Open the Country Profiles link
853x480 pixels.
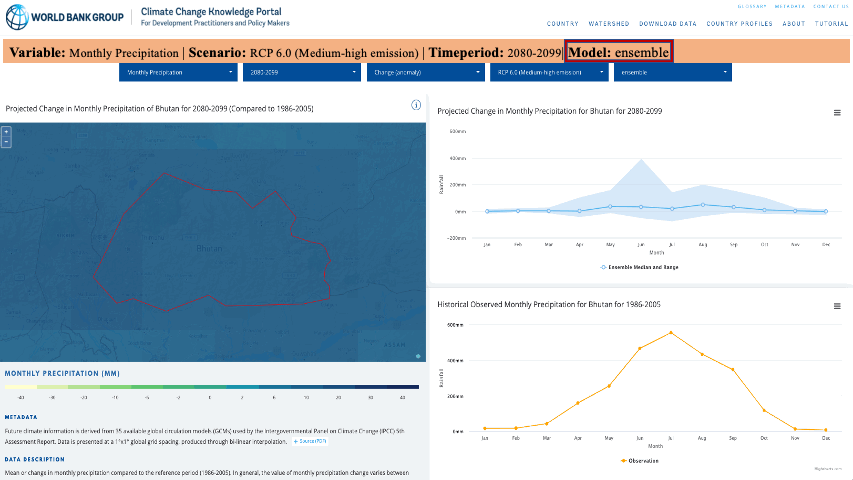click(x=739, y=23)
